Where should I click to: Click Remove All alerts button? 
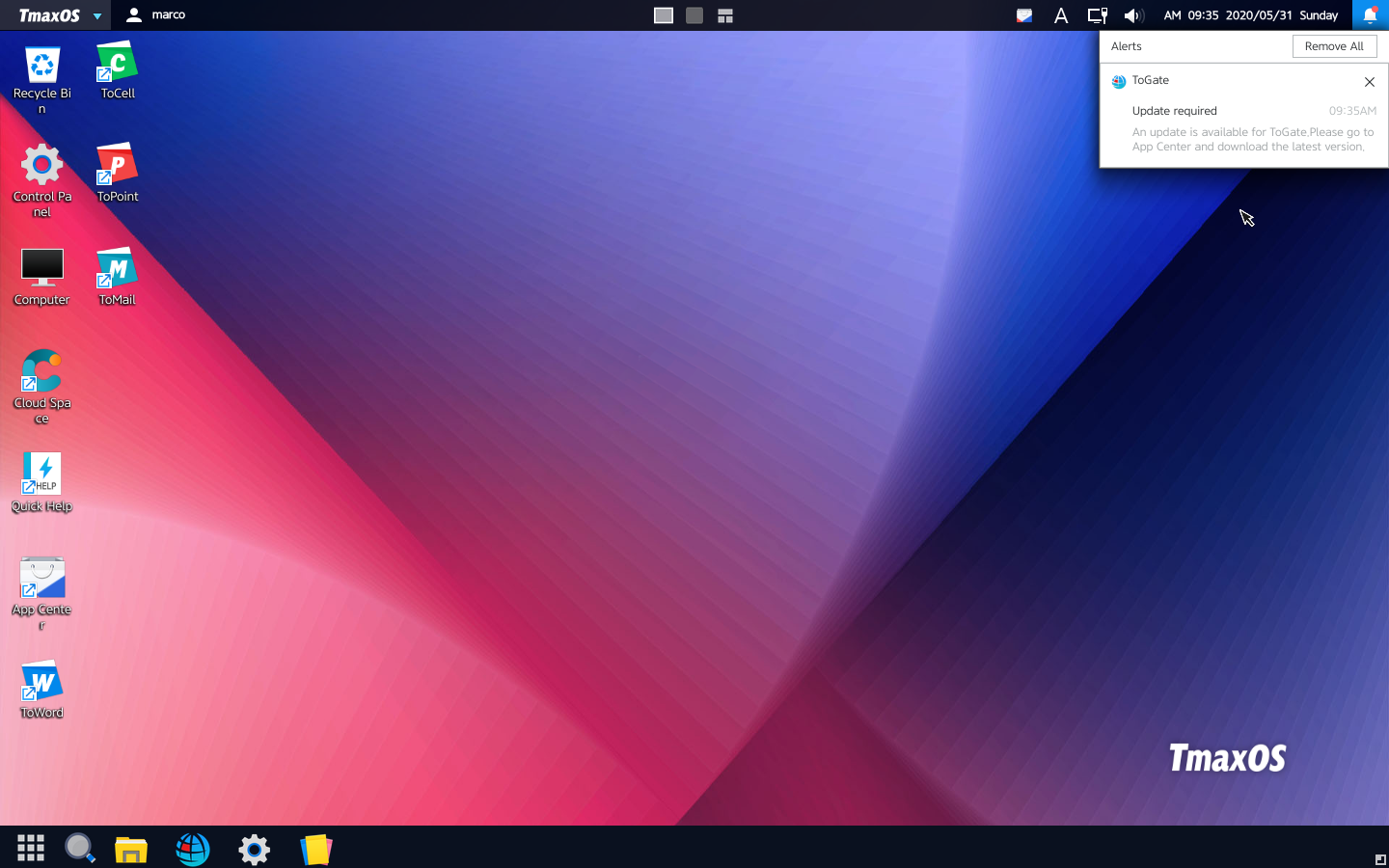tap(1334, 46)
